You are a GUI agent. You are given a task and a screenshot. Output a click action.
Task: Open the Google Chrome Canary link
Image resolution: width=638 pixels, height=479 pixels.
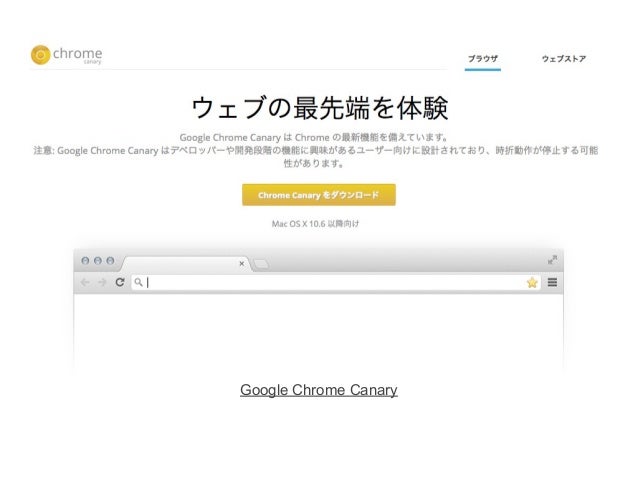point(319,390)
